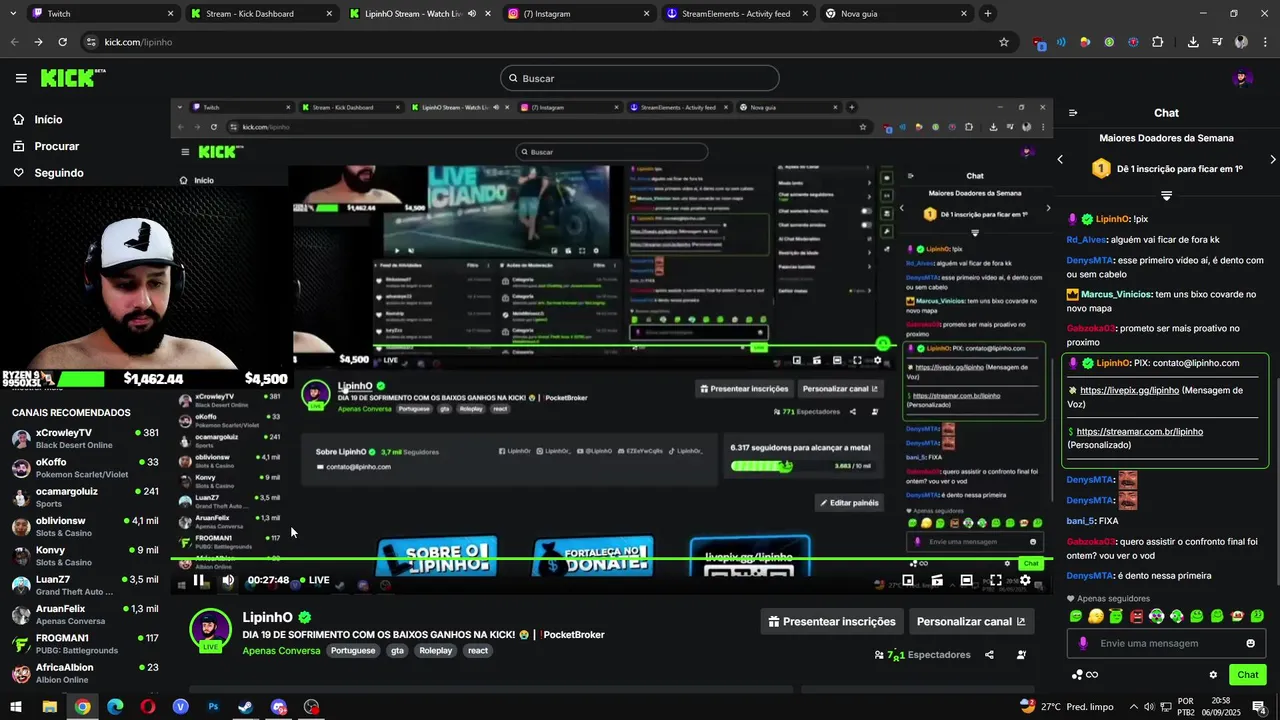This screenshot has height=720, width=1280.
Task: Toggle theater mode on the player
Action: tap(966, 580)
